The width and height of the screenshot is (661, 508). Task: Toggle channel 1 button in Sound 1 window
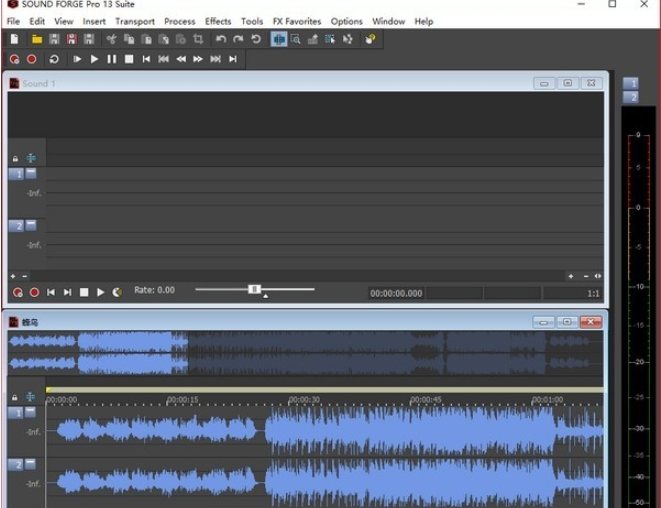16,173
